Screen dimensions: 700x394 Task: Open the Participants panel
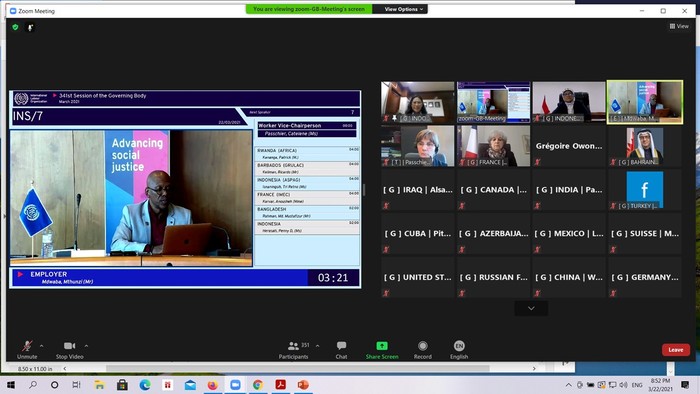point(293,349)
